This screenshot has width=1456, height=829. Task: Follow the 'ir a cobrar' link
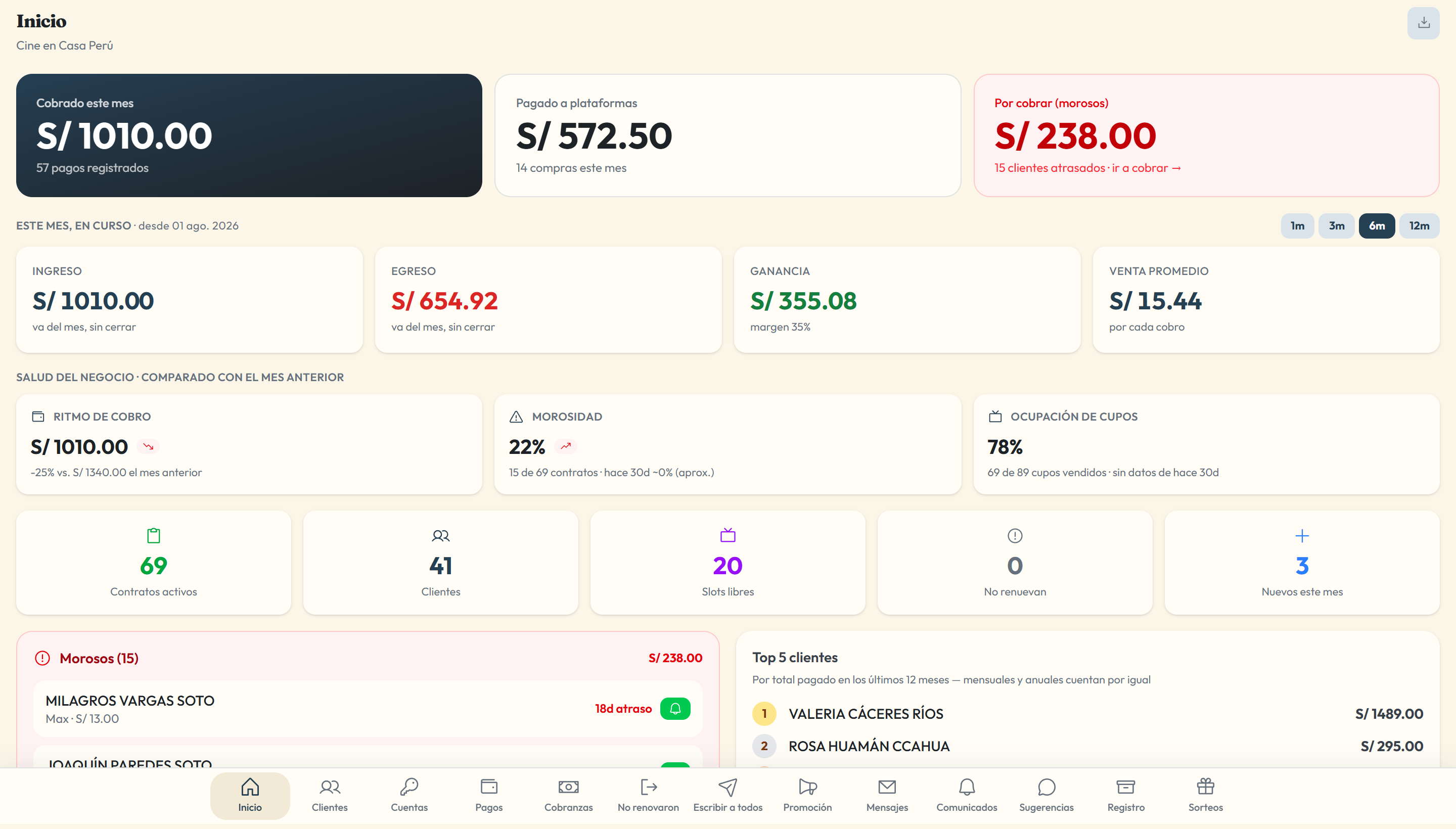pos(1146,168)
